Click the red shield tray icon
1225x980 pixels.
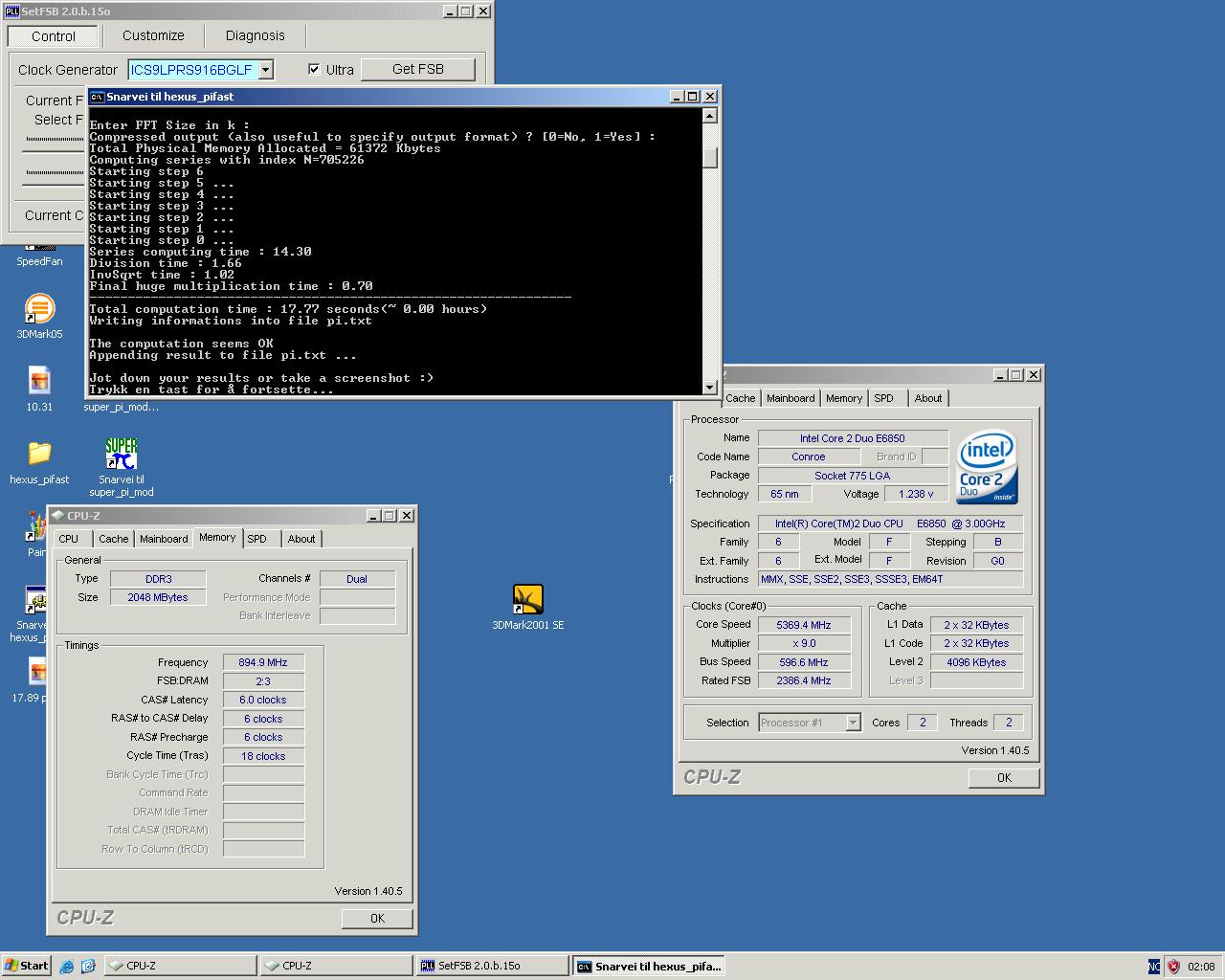[x=1173, y=967]
